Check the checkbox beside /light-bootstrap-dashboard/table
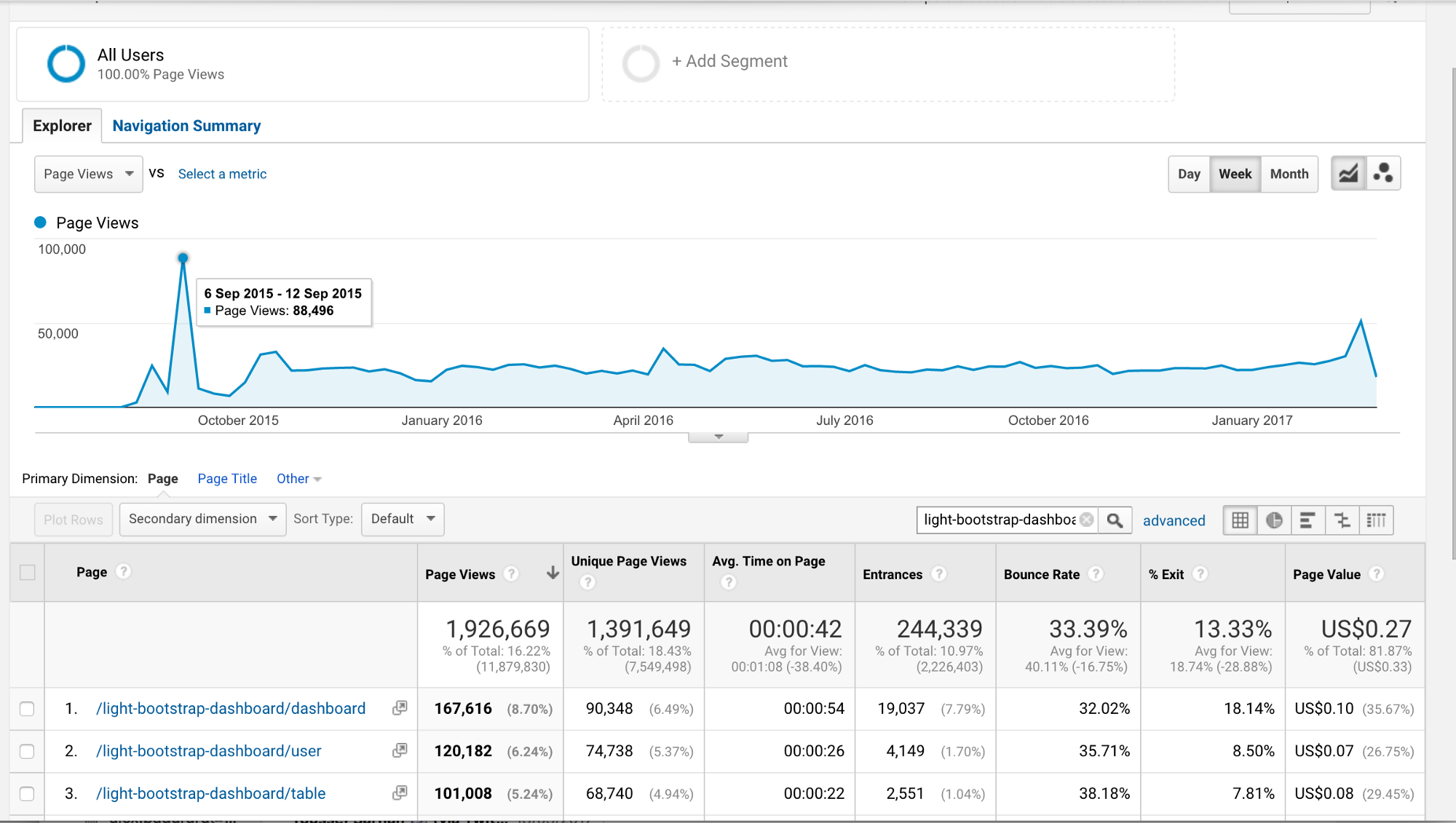 click(27, 793)
